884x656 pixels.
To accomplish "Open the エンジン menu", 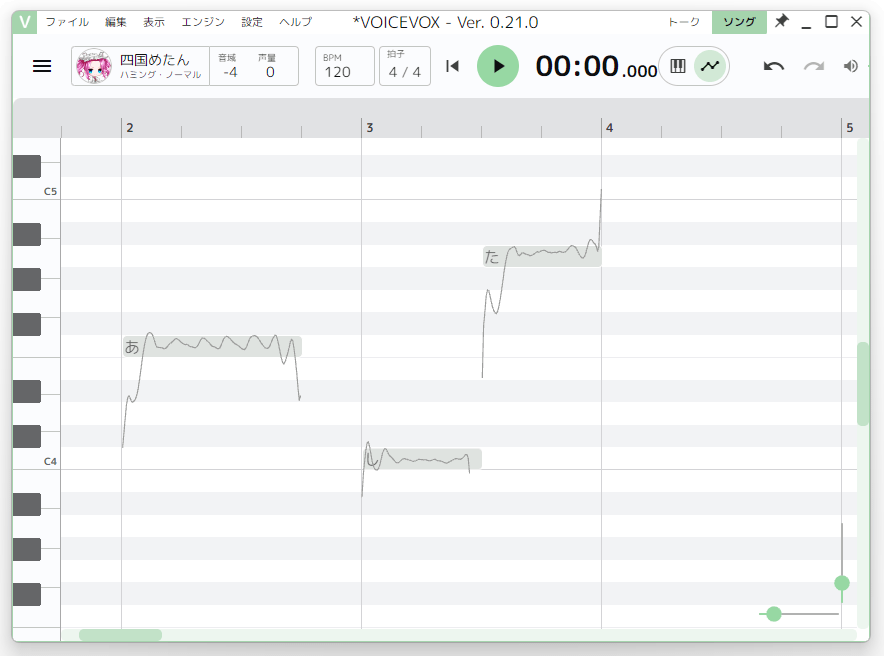I will point(203,22).
